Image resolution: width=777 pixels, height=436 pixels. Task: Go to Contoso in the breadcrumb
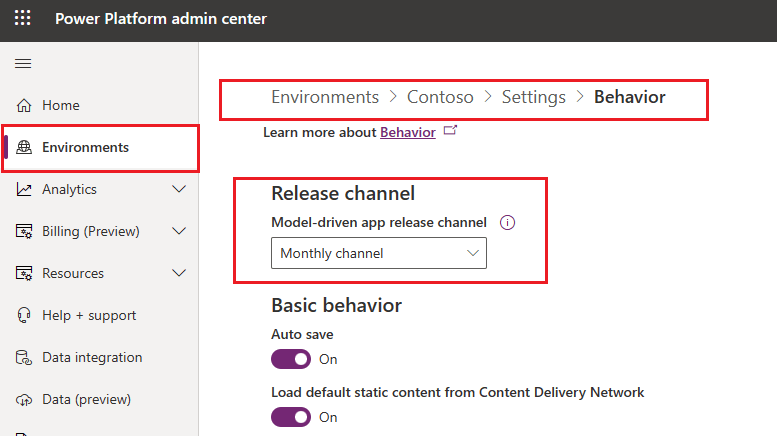pos(440,97)
